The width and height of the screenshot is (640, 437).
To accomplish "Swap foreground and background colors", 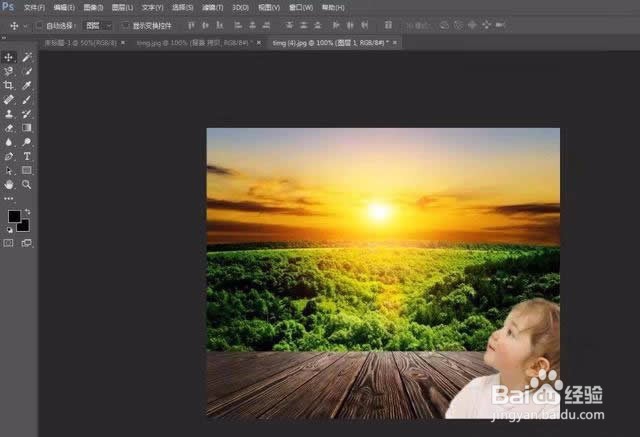I will (28, 211).
